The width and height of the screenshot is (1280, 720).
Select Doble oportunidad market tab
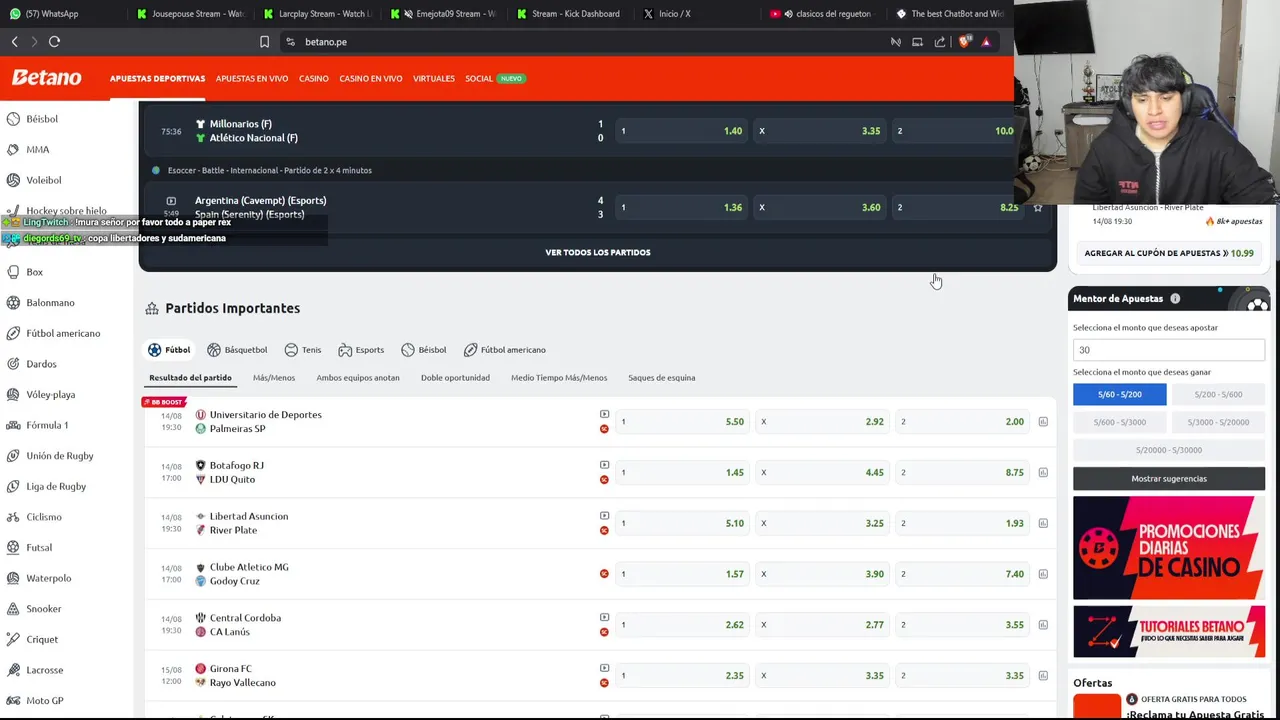point(455,378)
